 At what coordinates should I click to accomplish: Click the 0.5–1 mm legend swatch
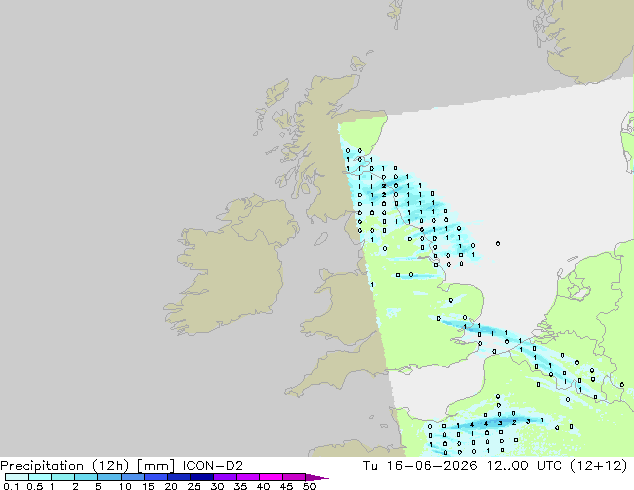coord(40,477)
